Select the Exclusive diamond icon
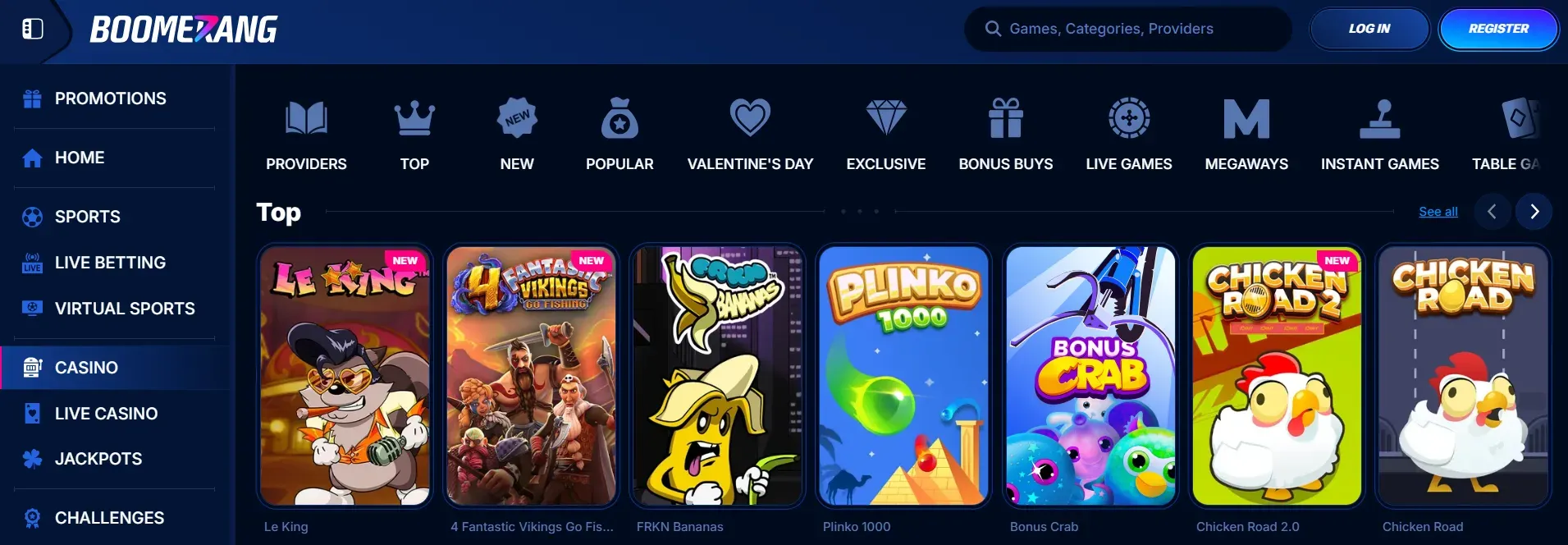This screenshot has height=545, width=1568. pyautogui.click(x=886, y=118)
